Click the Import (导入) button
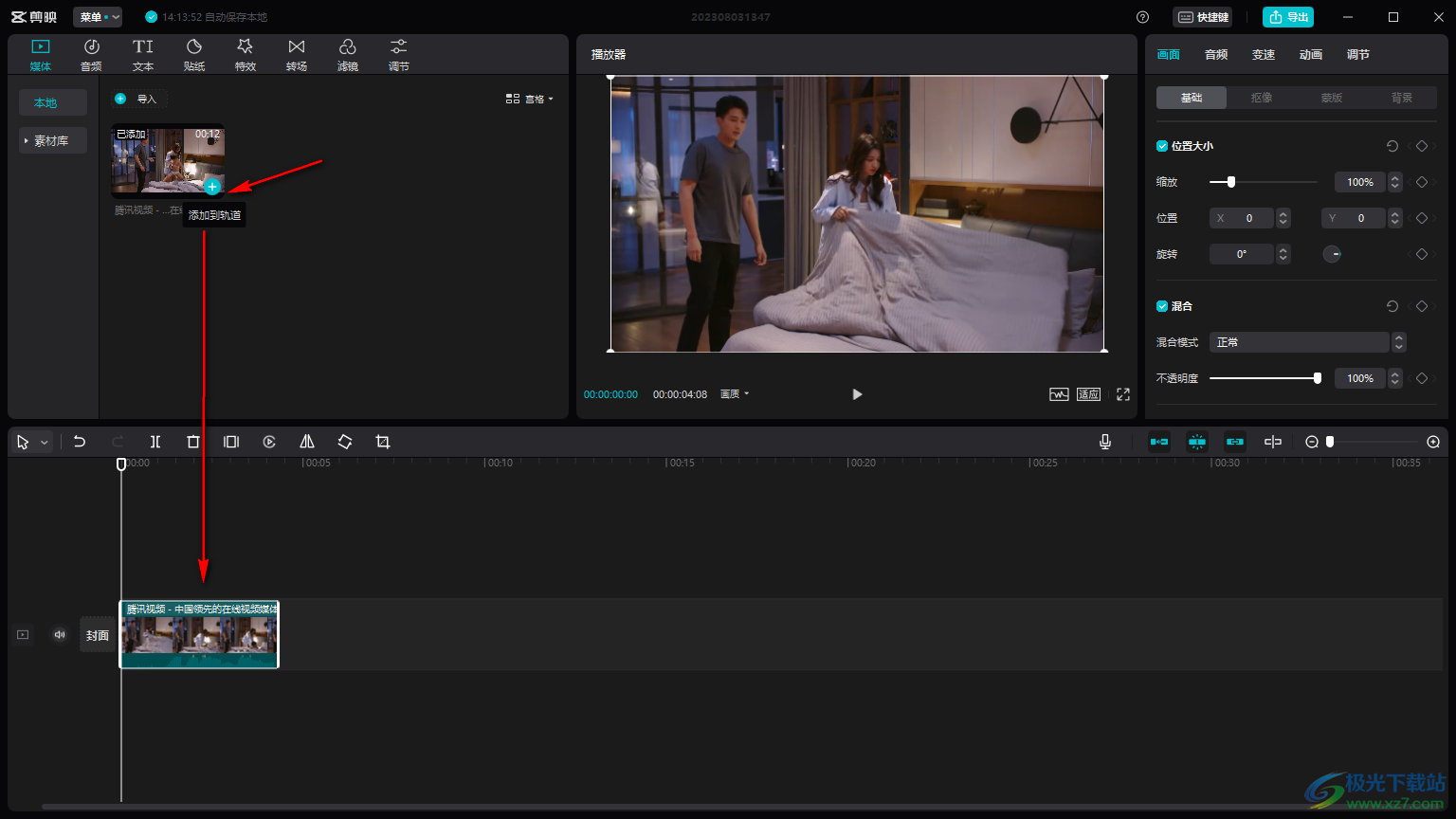This screenshot has width=1456, height=819. pos(138,99)
